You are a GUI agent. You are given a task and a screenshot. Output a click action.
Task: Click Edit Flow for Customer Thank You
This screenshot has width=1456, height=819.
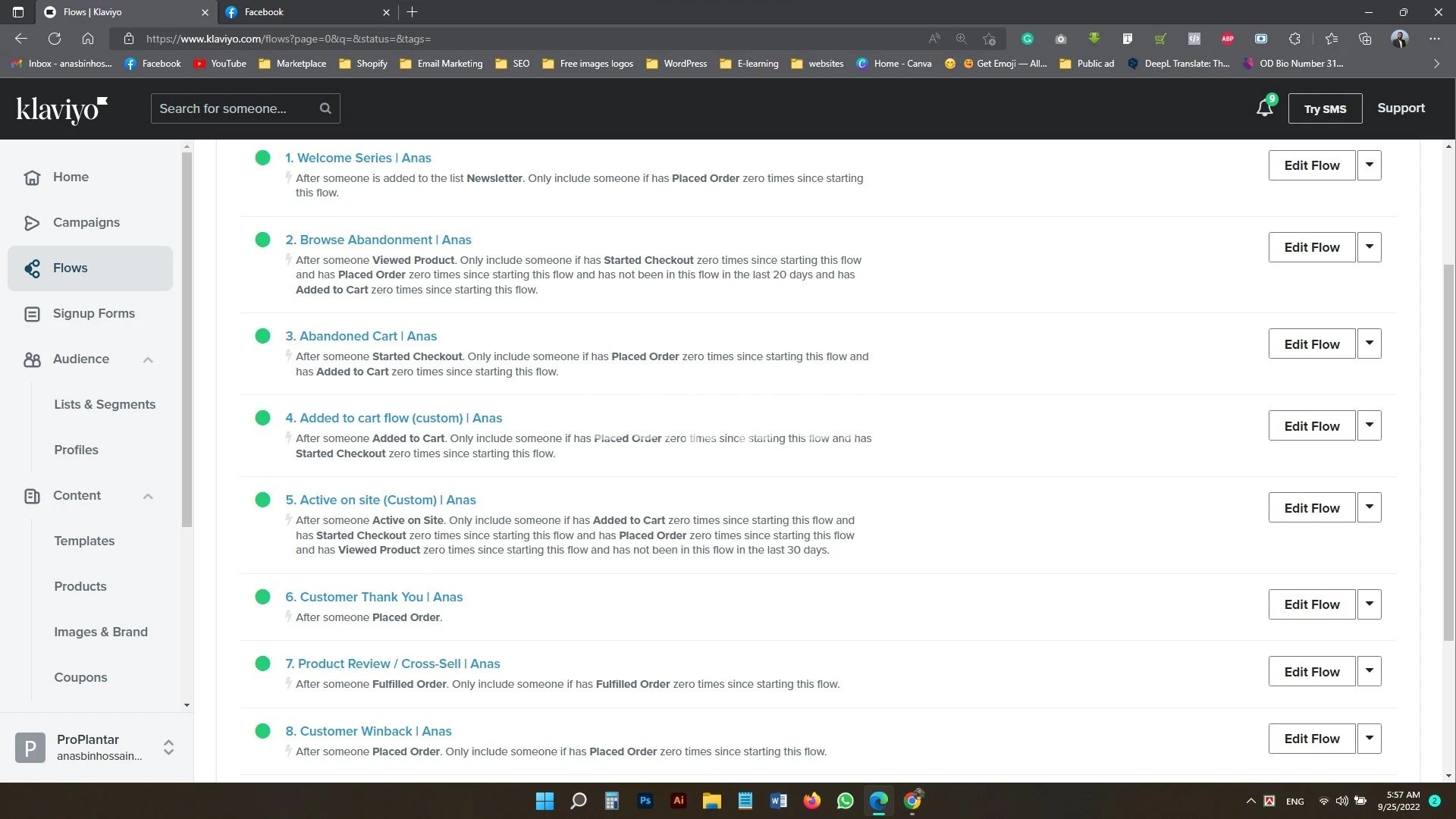1311,604
